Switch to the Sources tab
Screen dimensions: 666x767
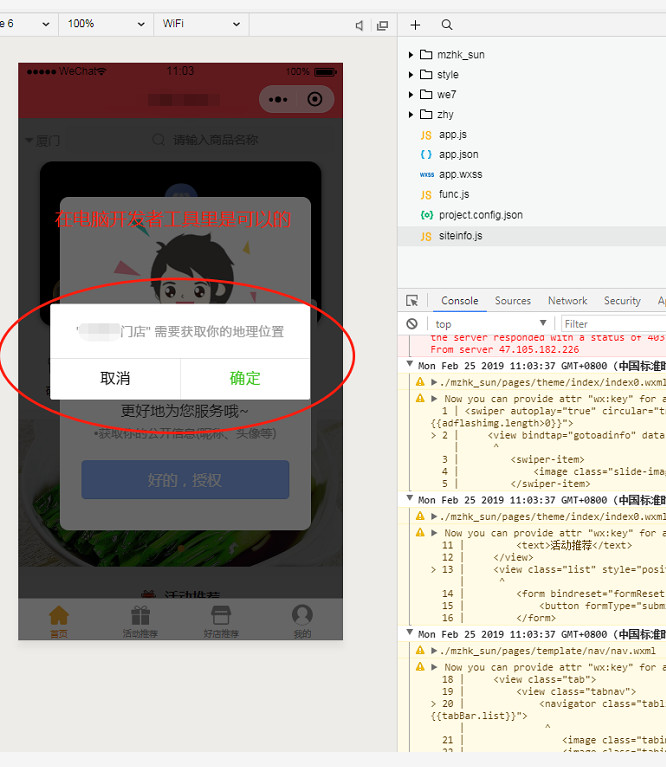point(512,301)
